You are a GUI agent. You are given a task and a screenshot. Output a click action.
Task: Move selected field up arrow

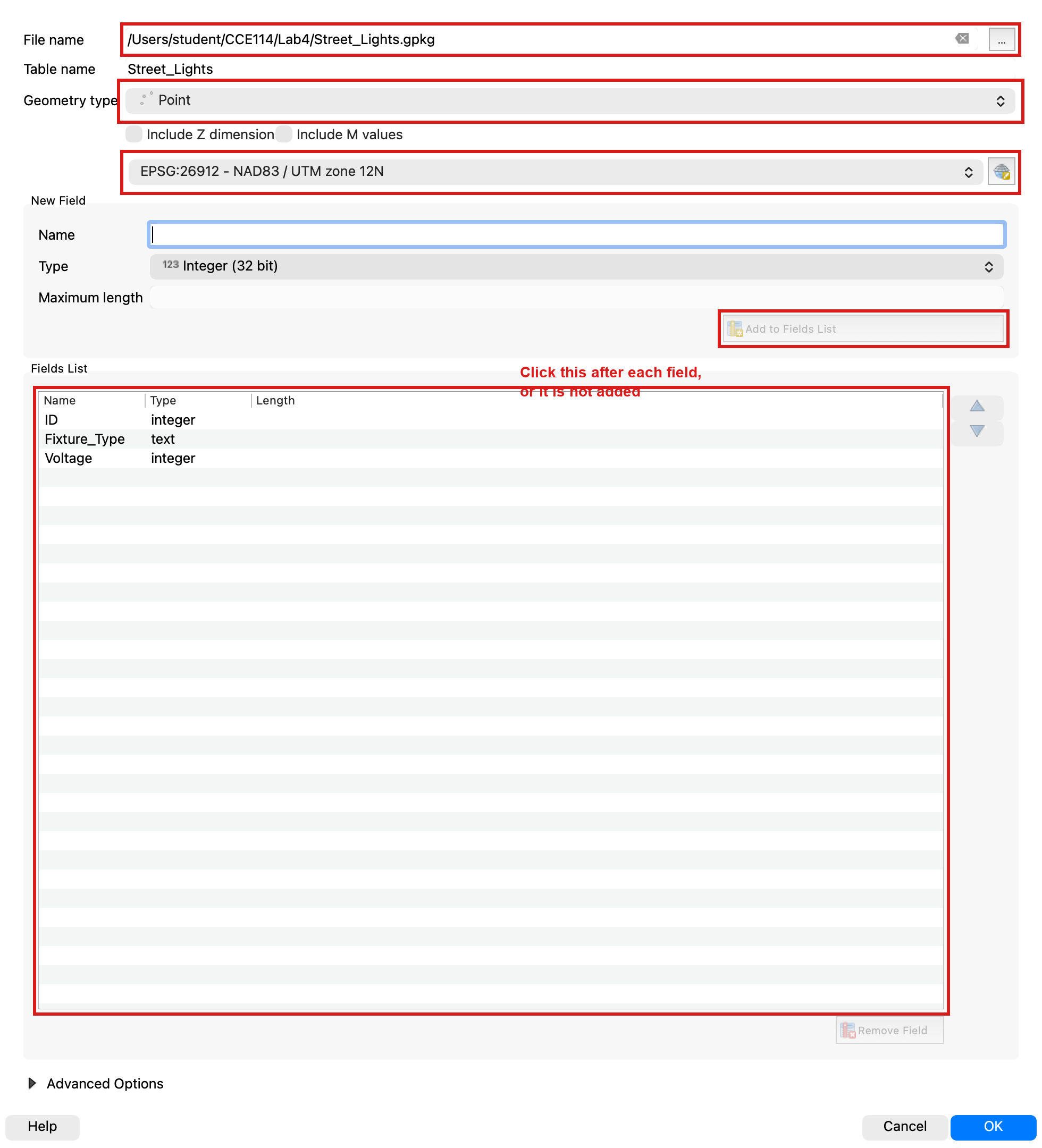click(x=977, y=406)
